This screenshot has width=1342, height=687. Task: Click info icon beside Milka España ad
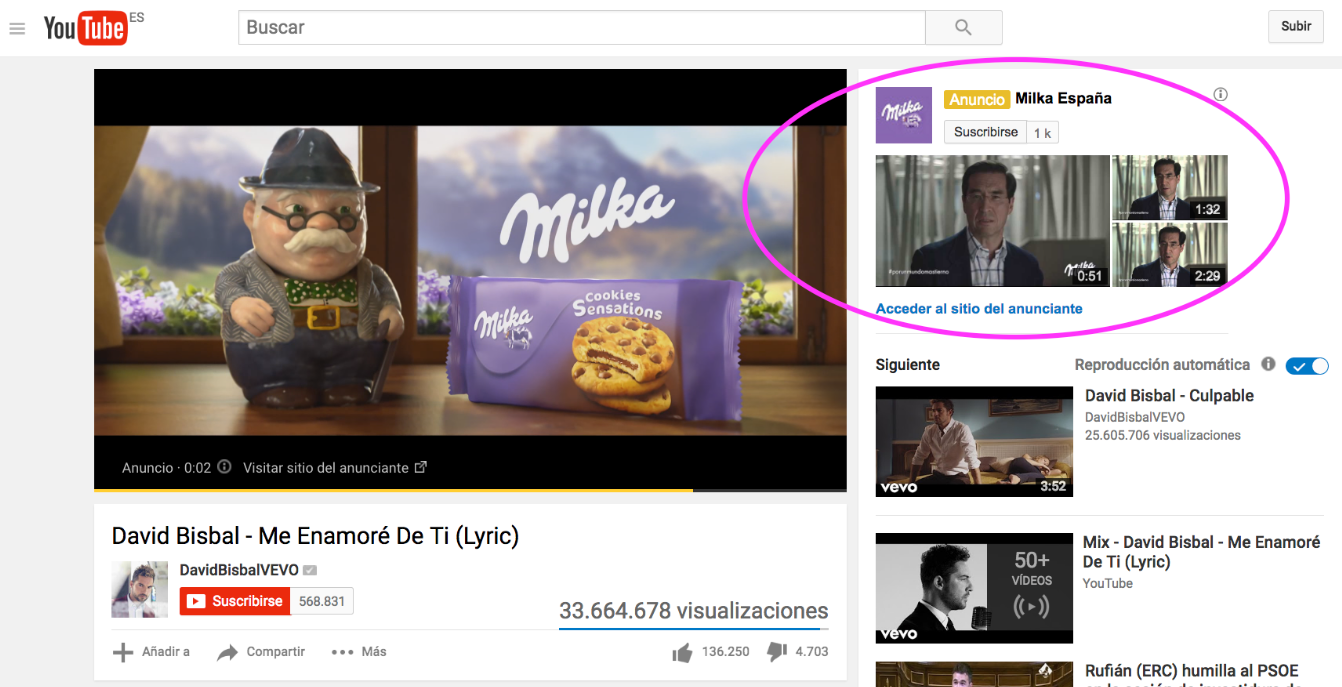tap(1220, 95)
